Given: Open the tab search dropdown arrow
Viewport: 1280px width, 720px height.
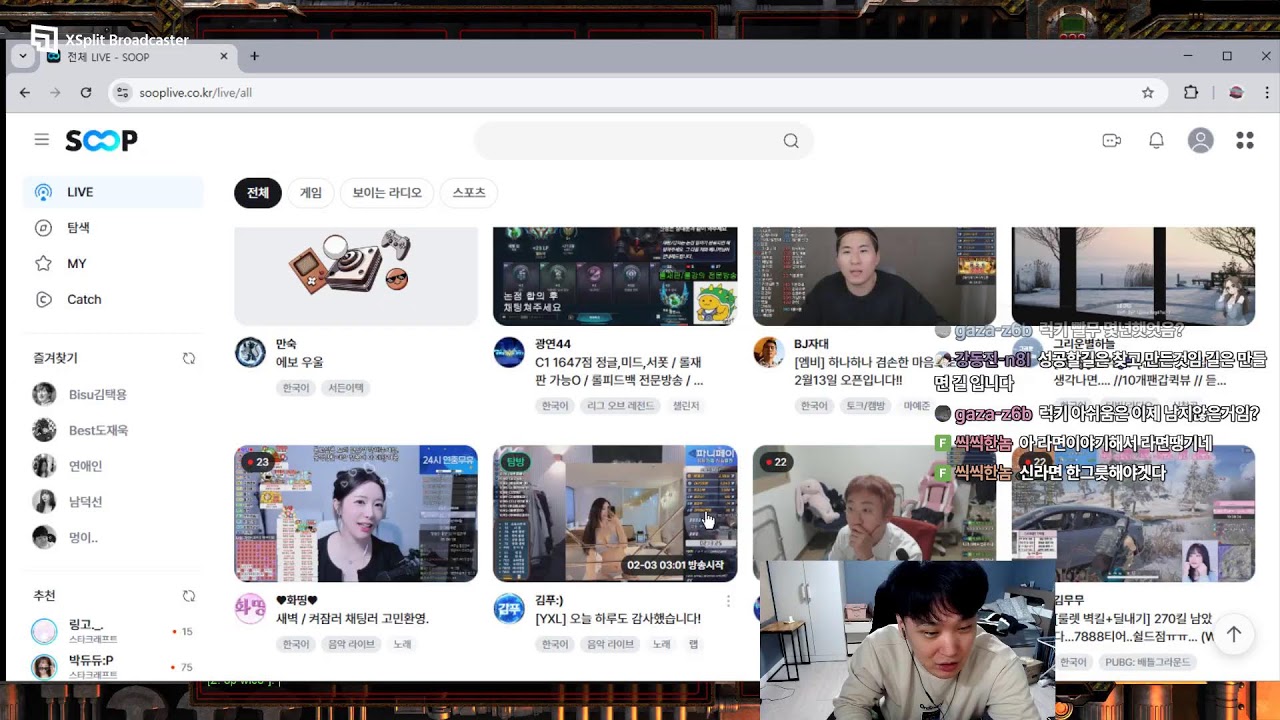Looking at the screenshot, I should point(22,56).
